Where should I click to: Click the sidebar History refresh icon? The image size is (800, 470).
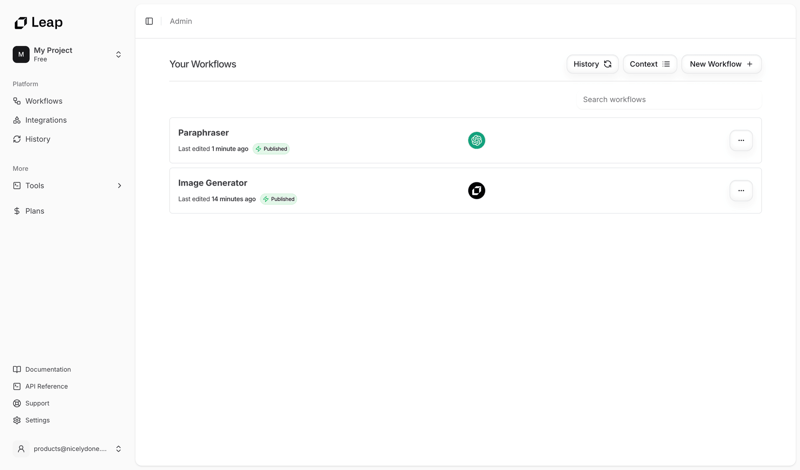17,139
